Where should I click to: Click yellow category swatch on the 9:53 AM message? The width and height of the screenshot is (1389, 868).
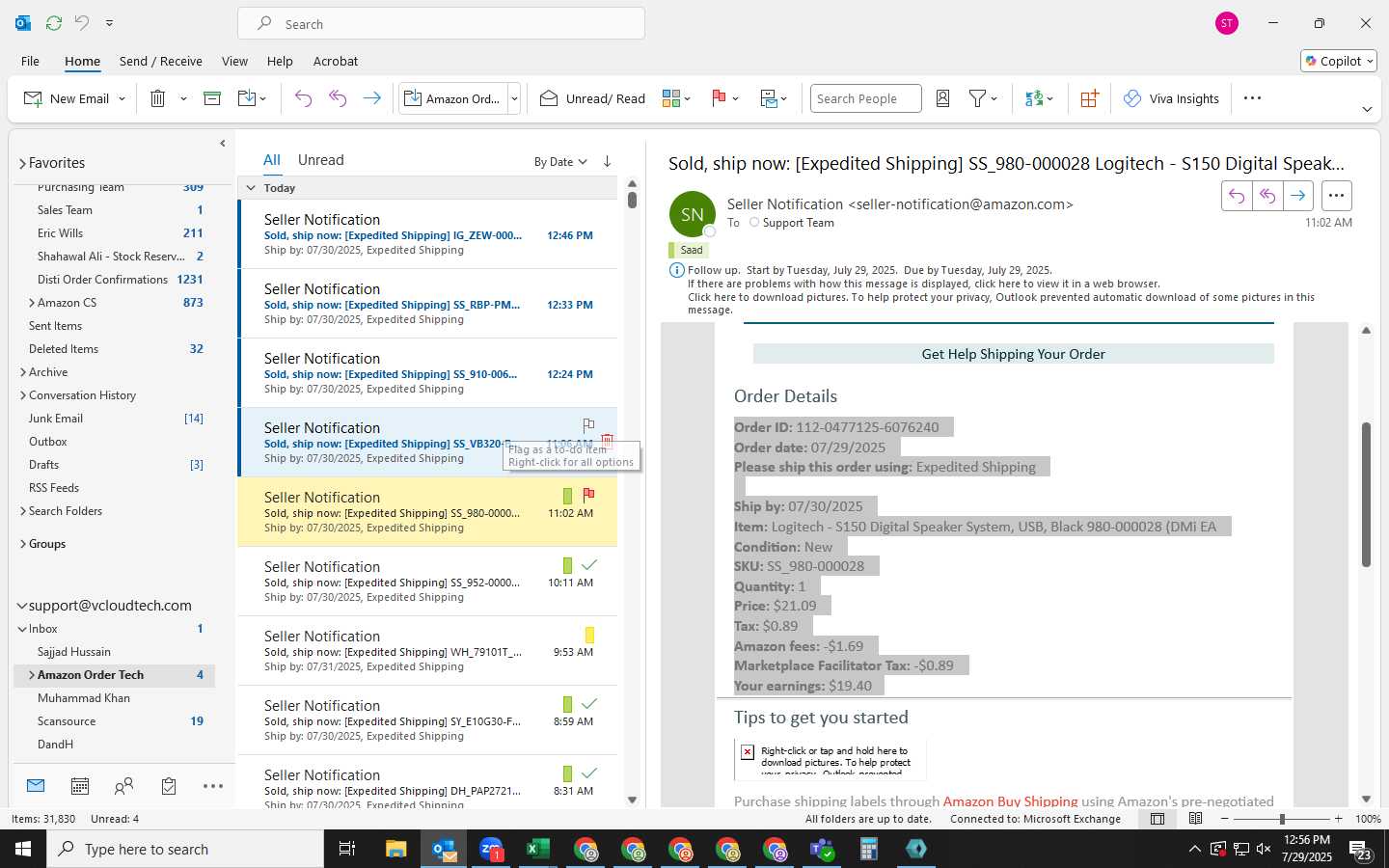click(589, 635)
